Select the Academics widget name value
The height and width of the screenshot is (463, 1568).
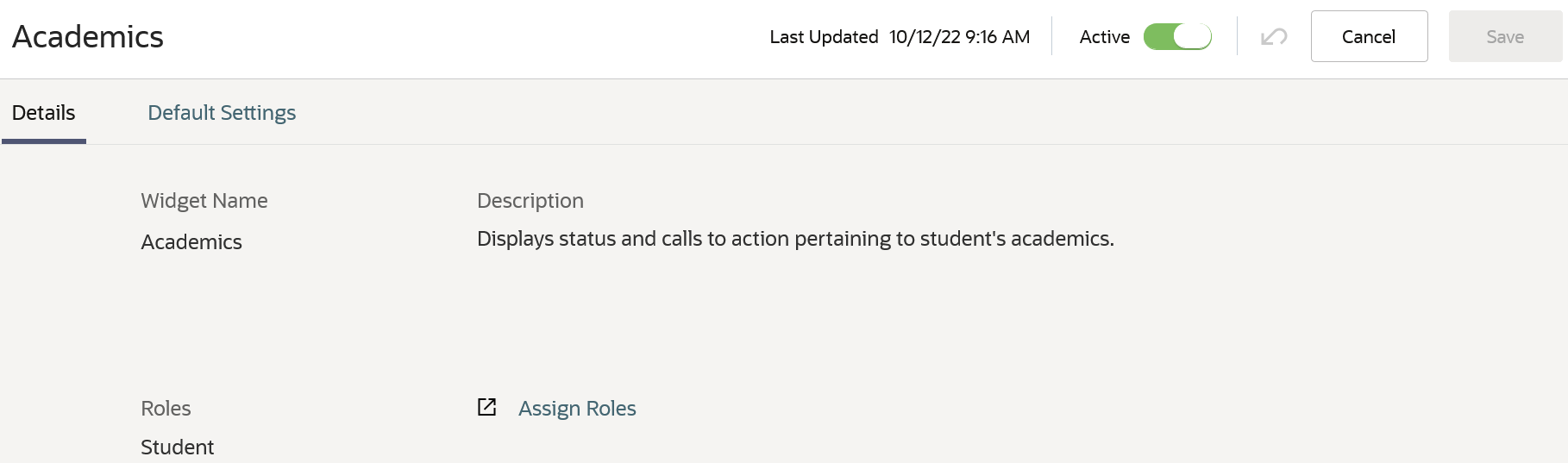pos(191,242)
